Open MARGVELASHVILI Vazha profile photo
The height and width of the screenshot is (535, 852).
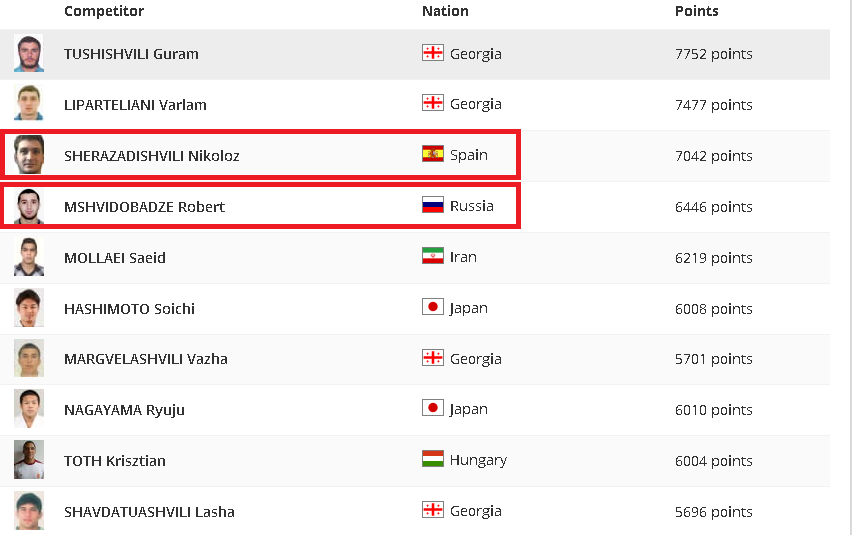tap(29, 358)
